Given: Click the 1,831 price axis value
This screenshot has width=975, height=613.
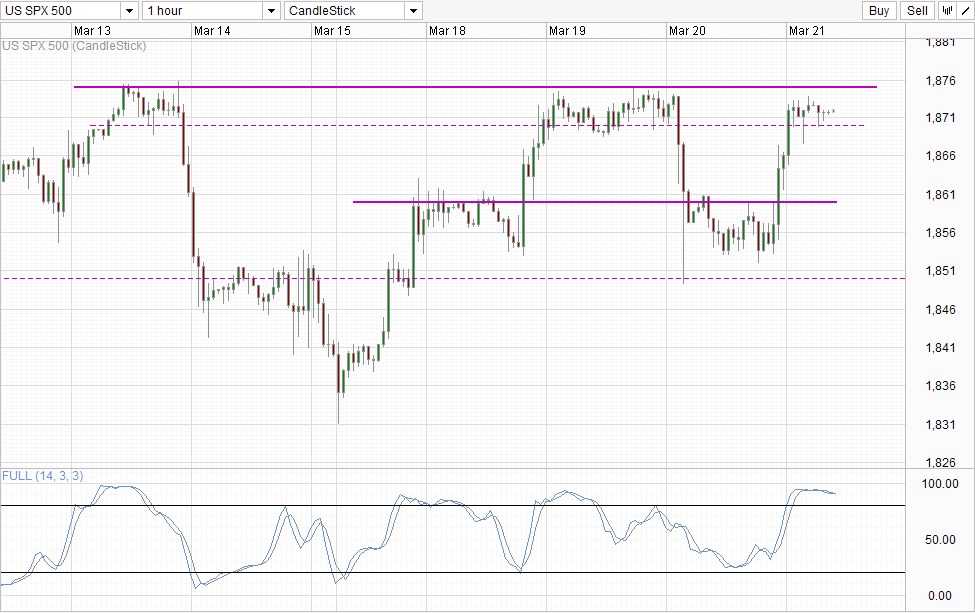Looking at the screenshot, I should tap(940, 425).
